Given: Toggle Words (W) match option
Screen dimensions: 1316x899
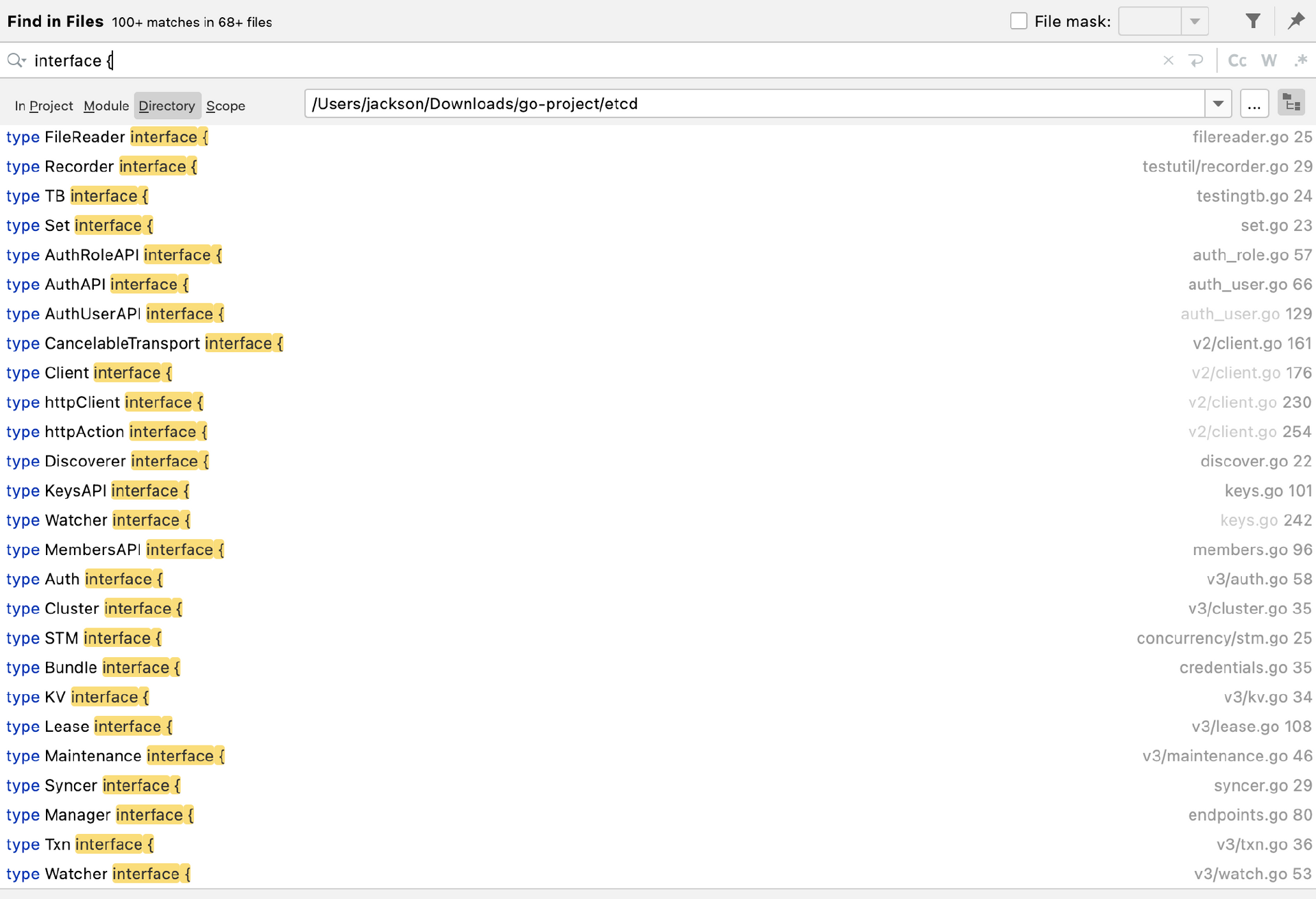Looking at the screenshot, I should (1269, 61).
